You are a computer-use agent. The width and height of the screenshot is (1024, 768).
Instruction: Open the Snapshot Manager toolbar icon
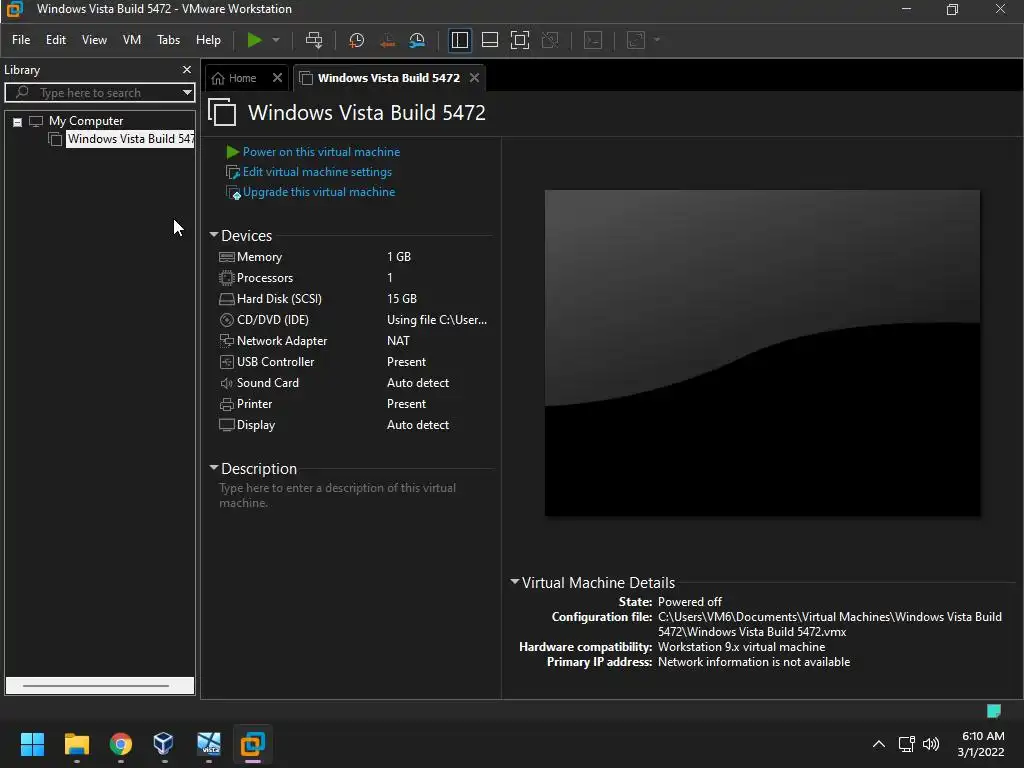coord(417,40)
